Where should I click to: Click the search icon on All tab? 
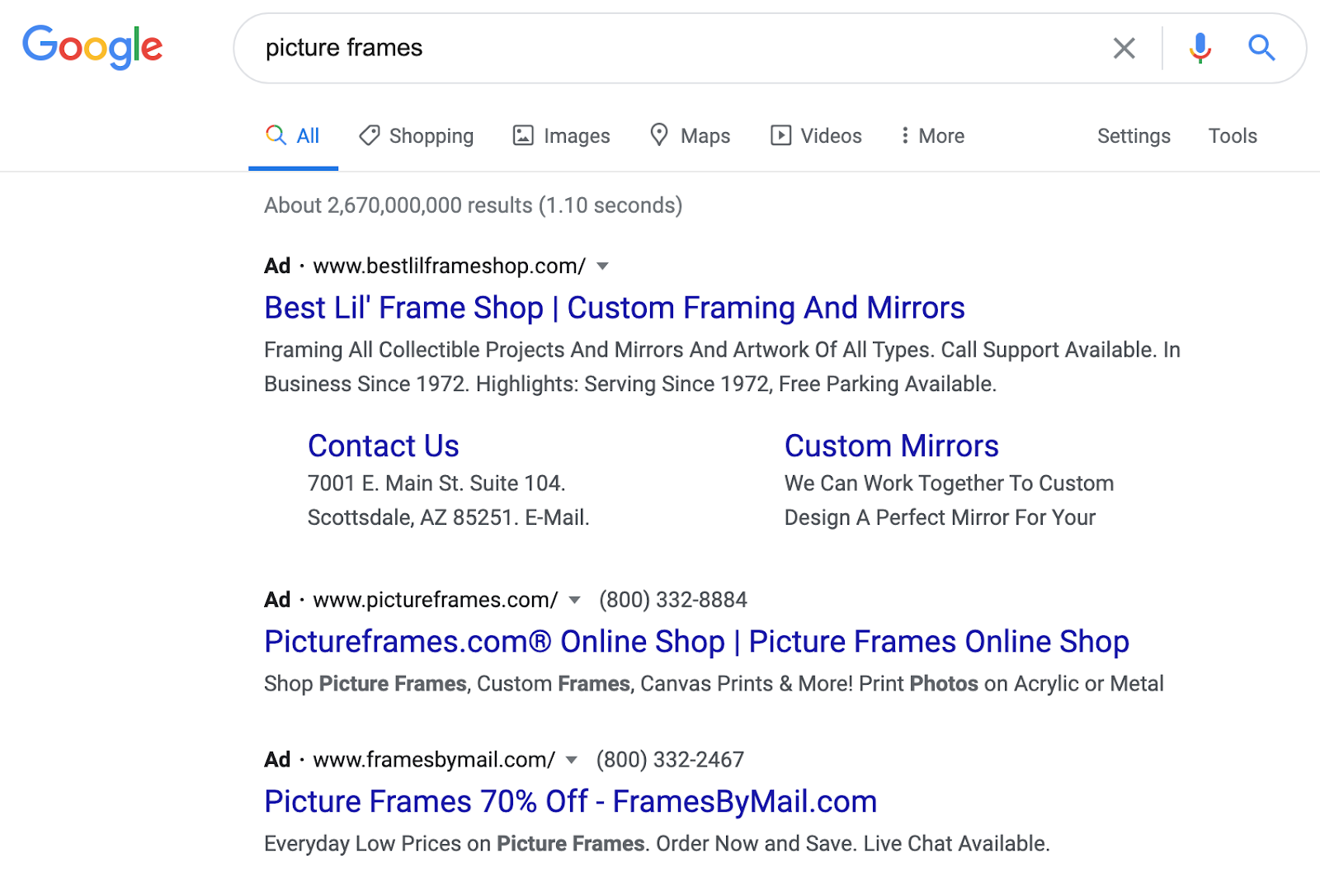276,135
